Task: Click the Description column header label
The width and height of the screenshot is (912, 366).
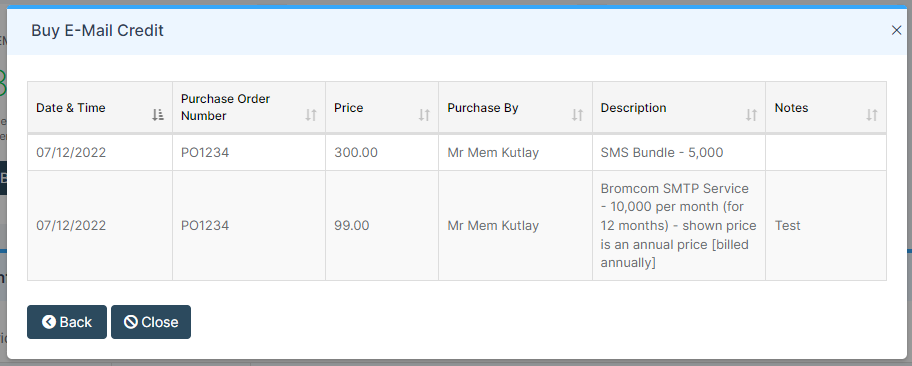Action: (x=633, y=108)
